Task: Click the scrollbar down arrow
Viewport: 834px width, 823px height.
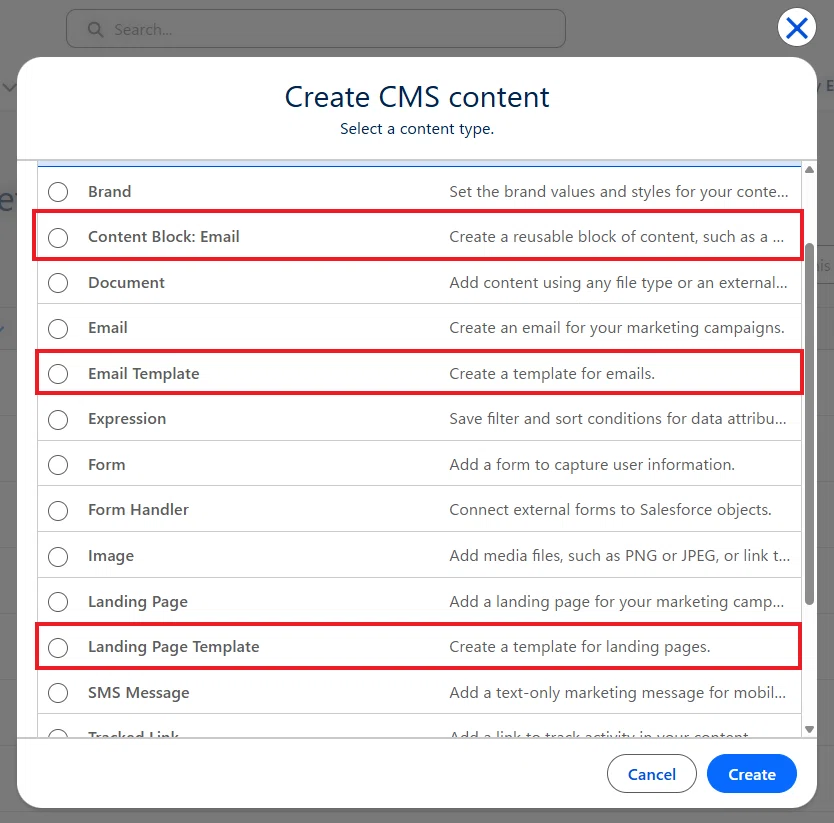Action: [x=809, y=729]
